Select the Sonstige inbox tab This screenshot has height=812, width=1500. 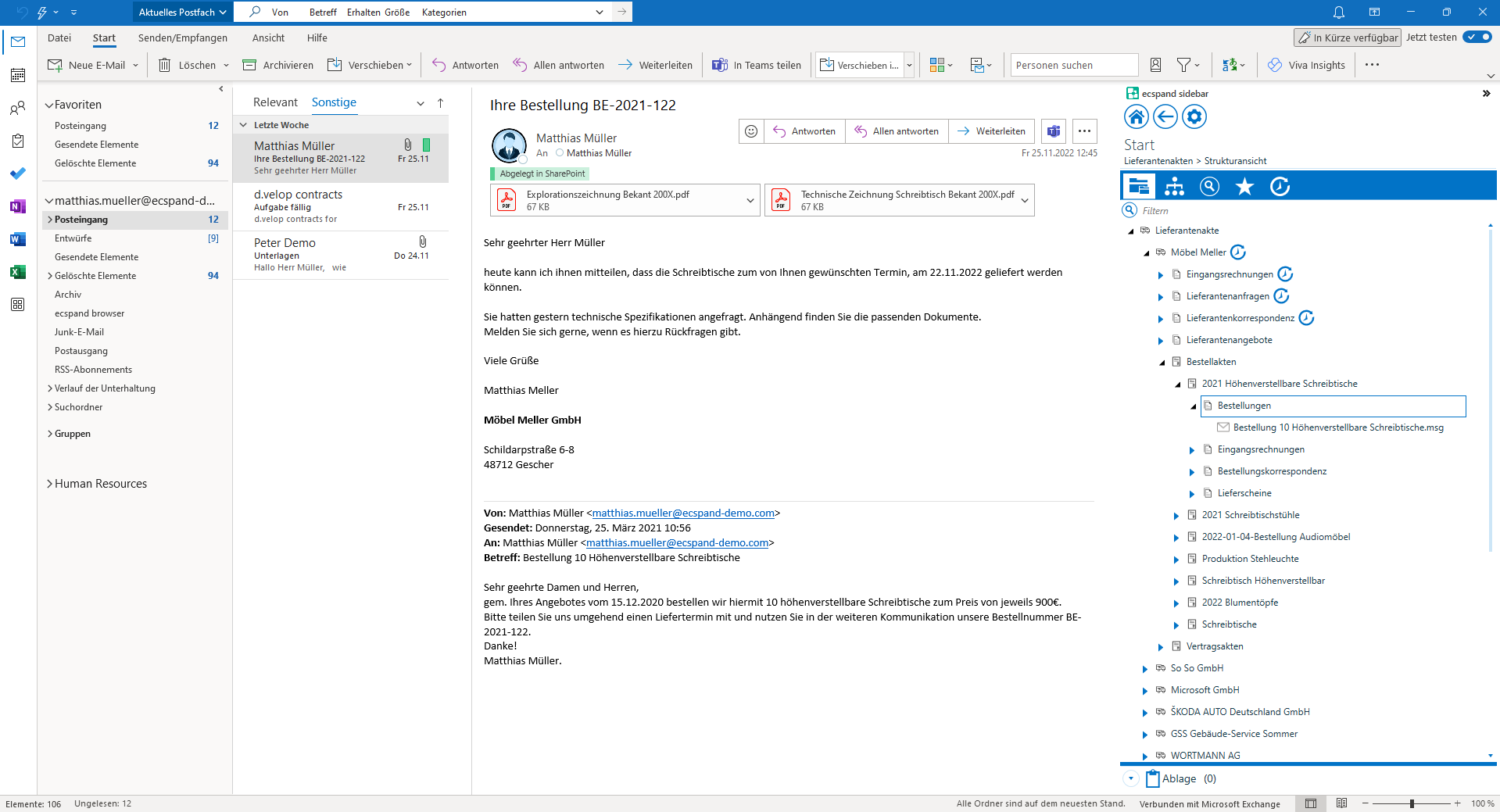click(x=334, y=102)
